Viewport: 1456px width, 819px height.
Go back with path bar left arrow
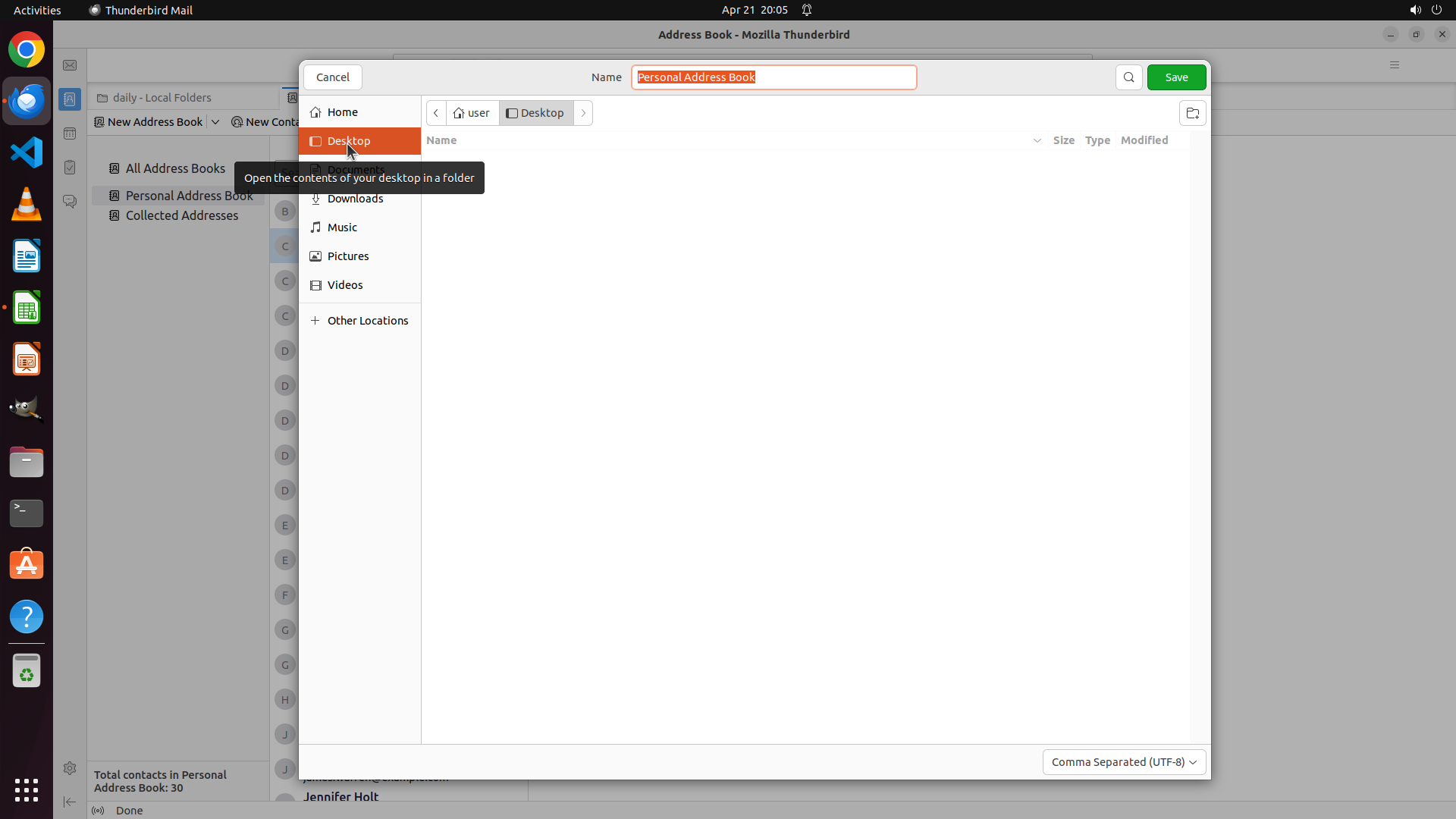[436, 113]
